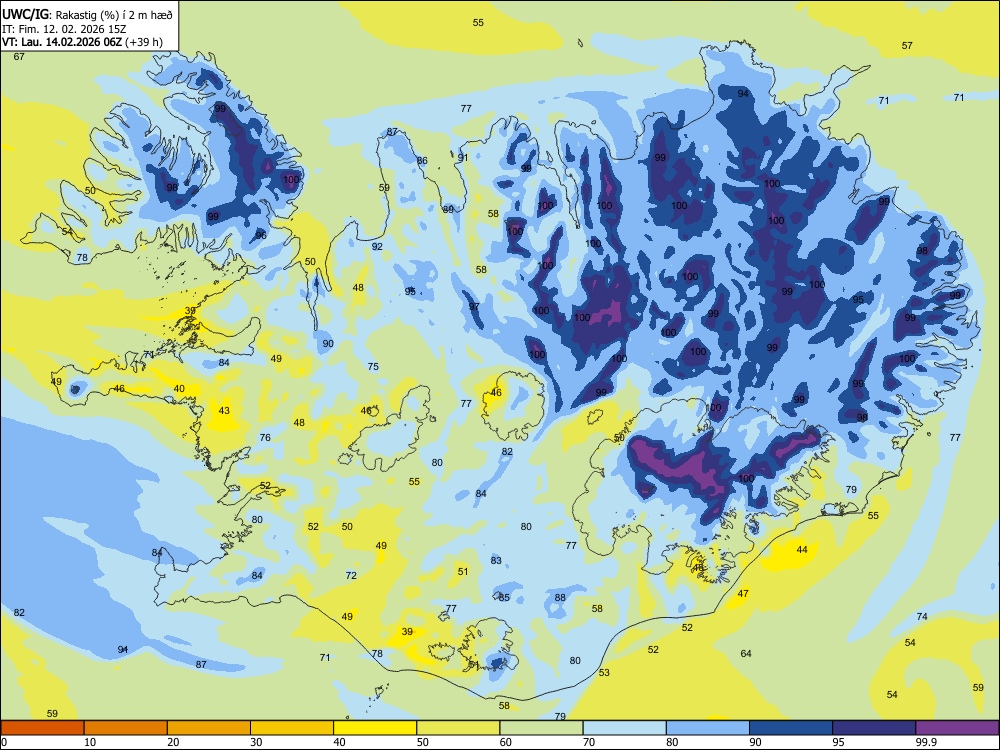Click the map value '40' on the peninsula
Viewport: 1000px width, 750px height.
point(179,389)
